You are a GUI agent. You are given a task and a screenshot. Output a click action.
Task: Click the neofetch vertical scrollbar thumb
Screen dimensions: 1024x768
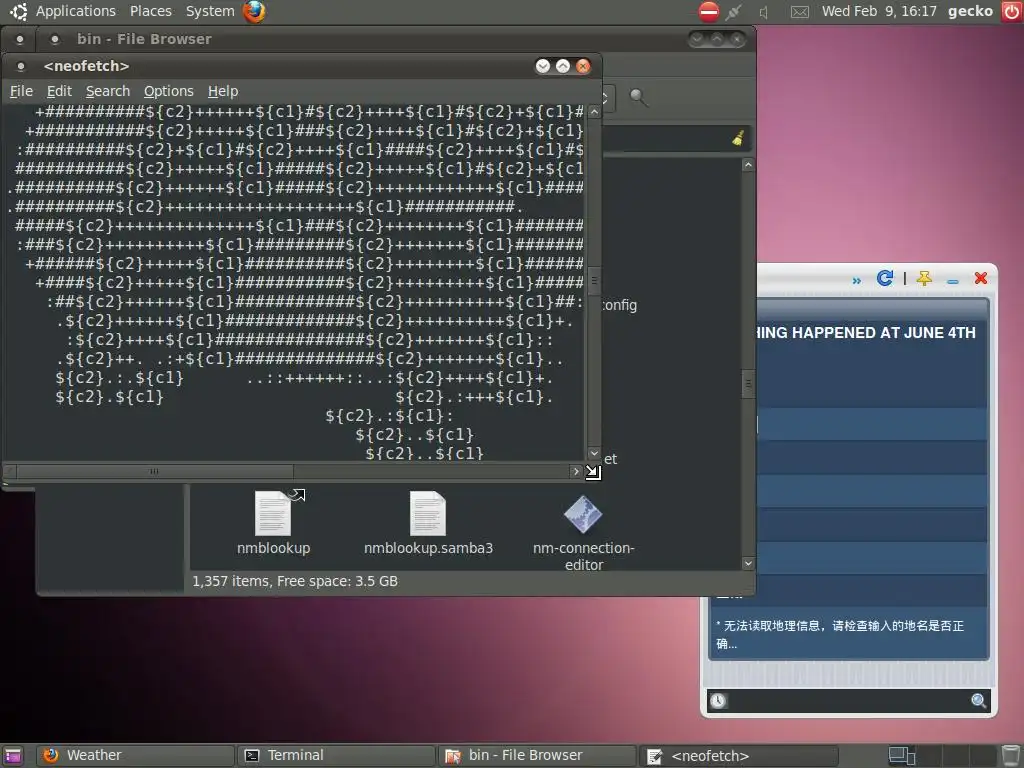594,281
